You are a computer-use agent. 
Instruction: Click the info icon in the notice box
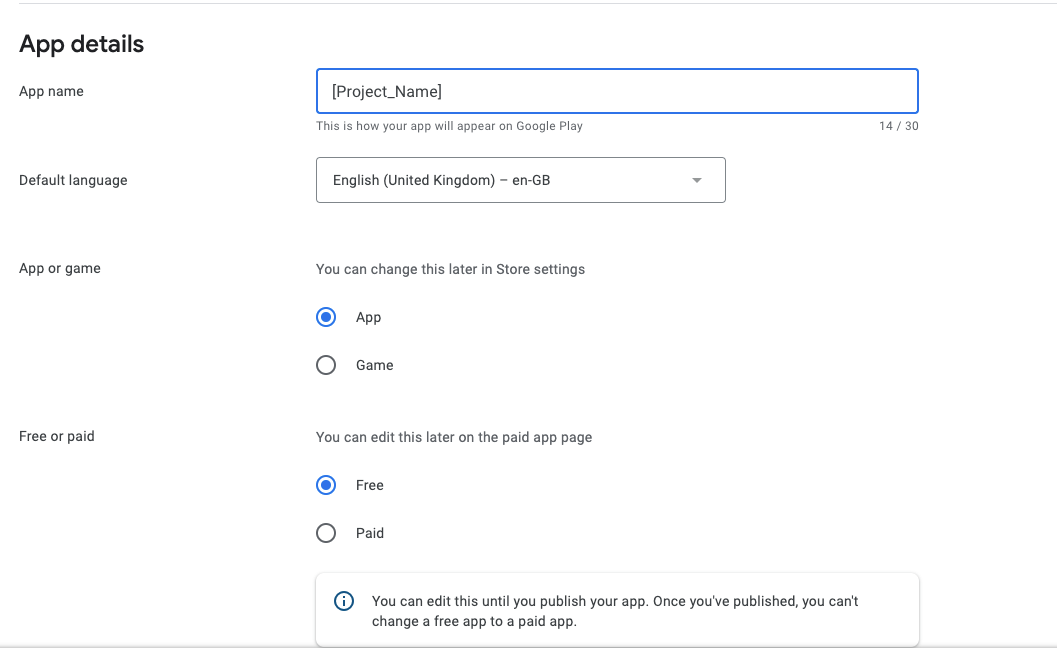[x=343, y=601]
